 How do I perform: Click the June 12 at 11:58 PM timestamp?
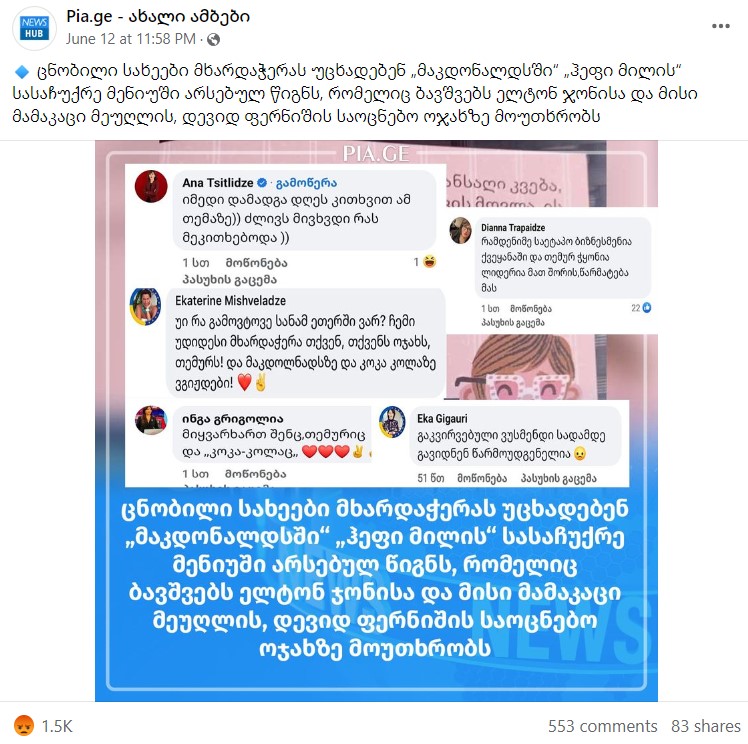[131, 39]
